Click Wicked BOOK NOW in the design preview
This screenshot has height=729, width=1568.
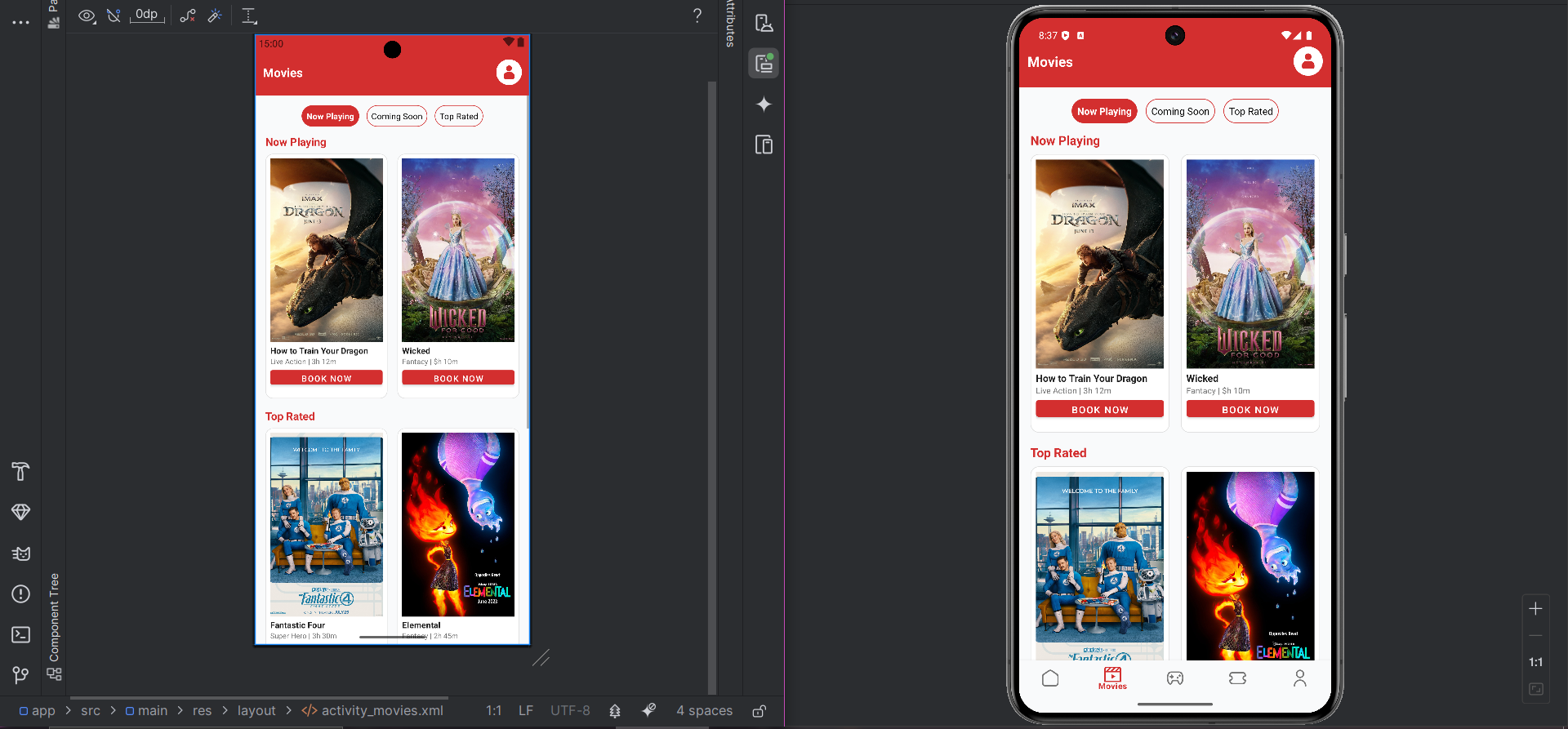click(458, 378)
